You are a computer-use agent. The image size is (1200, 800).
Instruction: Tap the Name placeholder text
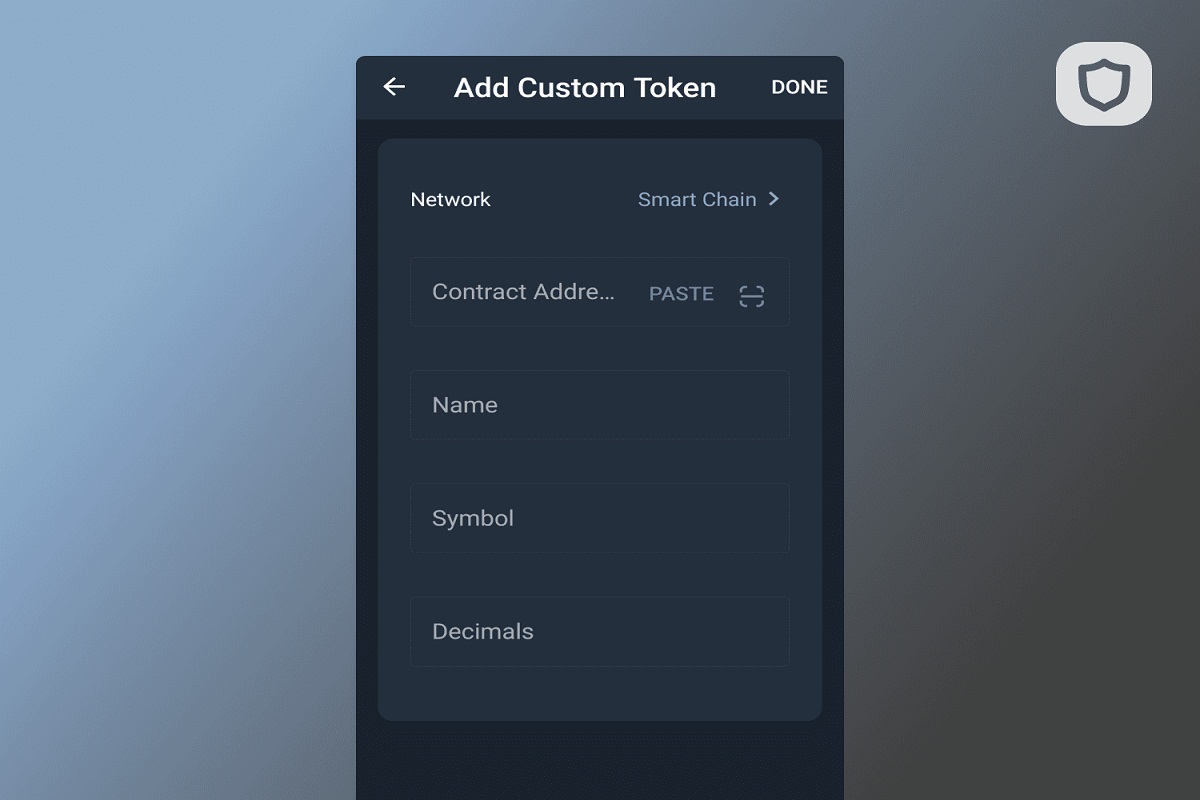(x=465, y=405)
